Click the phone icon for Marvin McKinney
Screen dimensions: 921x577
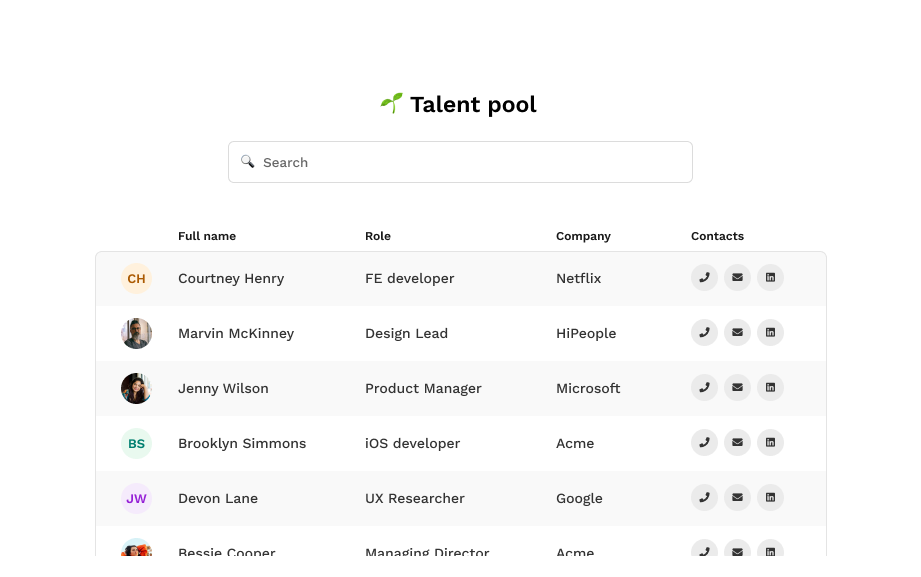pyautogui.click(x=704, y=333)
